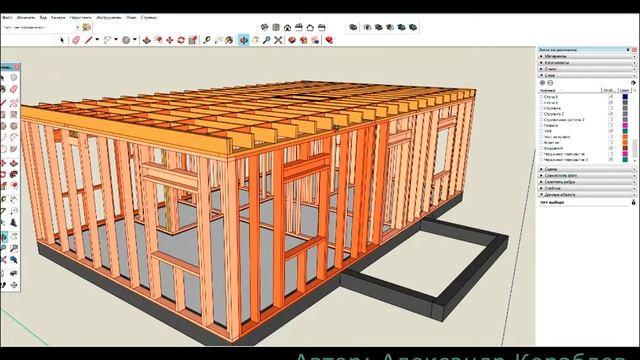
Task: Activate the Offset tool in top toolbar
Action: [158, 40]
